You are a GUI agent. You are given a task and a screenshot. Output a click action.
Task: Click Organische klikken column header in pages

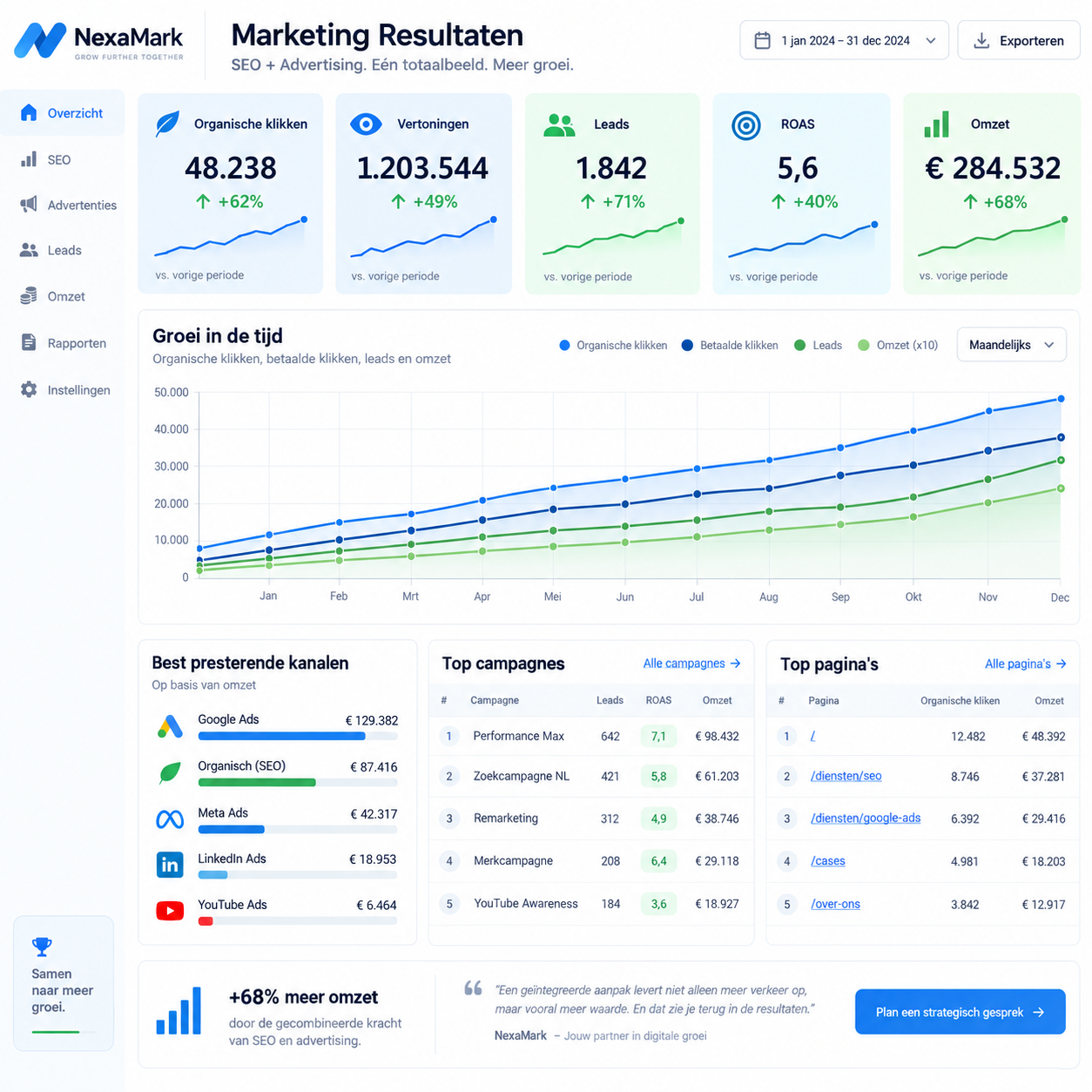point(960,700)
